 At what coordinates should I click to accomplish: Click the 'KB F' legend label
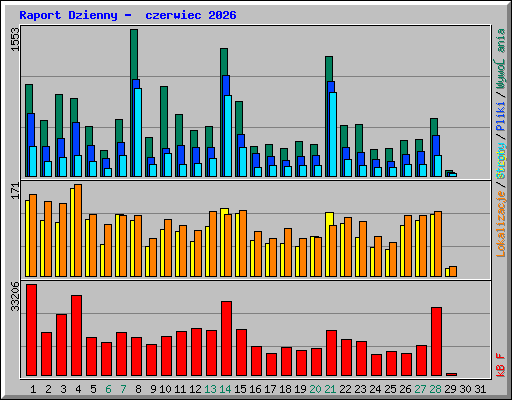[x=501, y=365]
